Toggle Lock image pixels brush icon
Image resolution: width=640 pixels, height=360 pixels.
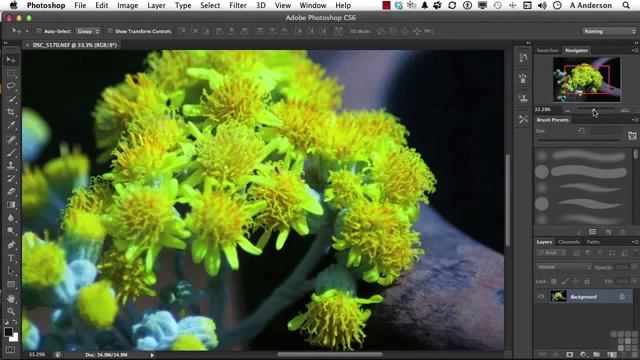click(565, 281)
